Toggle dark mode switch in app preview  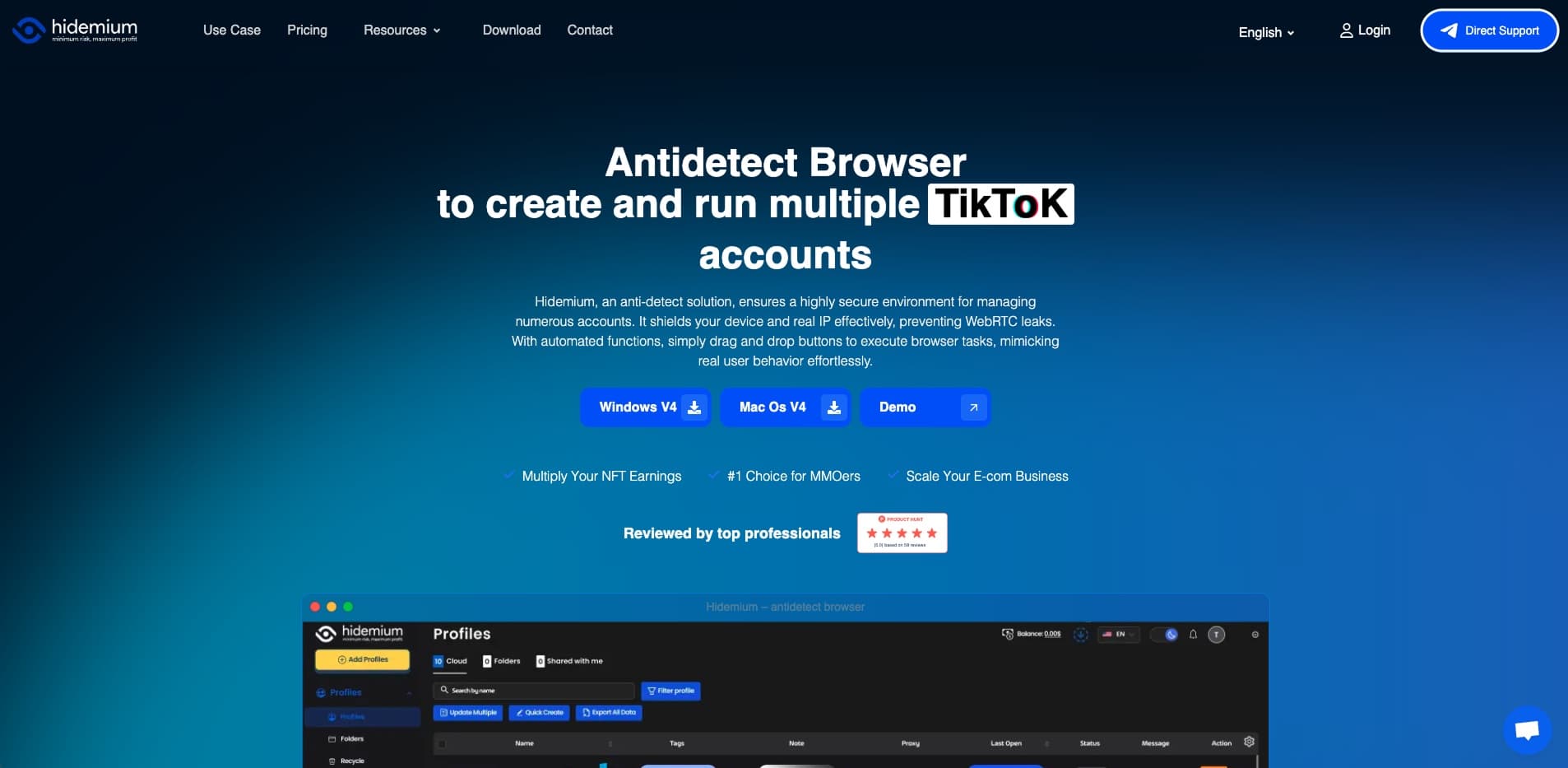pyautogui.click(x=1164, y=635)
